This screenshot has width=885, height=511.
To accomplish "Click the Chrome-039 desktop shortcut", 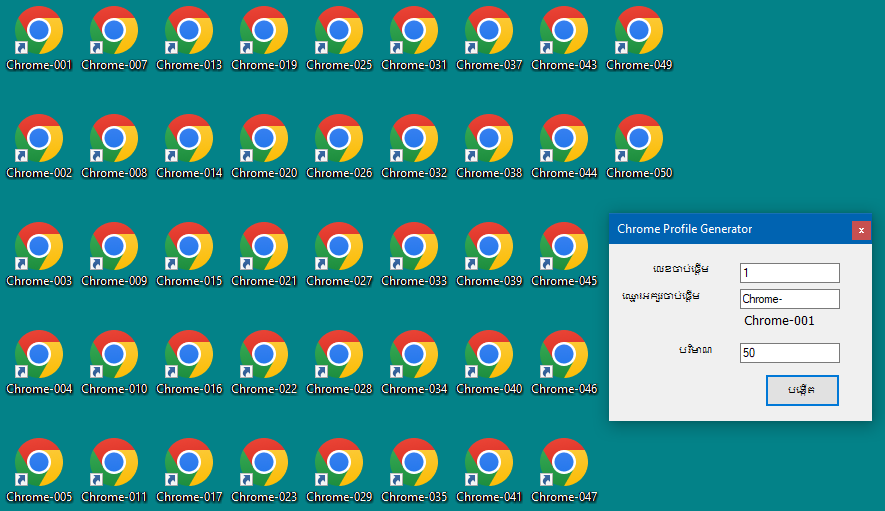I will (489, 254).
